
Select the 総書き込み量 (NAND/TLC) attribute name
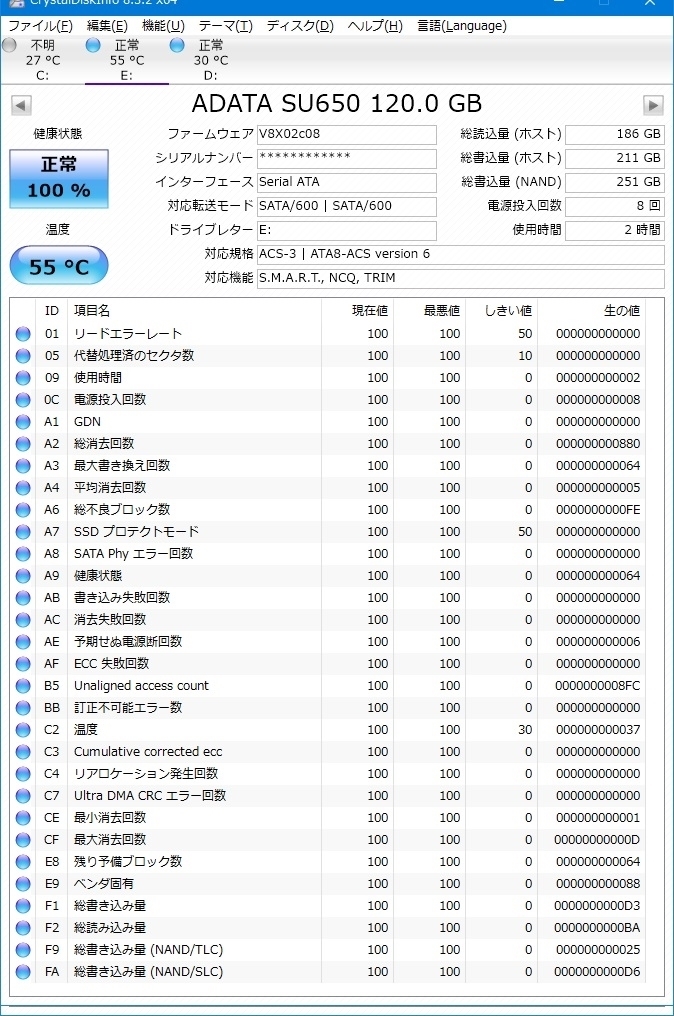click(148, 950)
